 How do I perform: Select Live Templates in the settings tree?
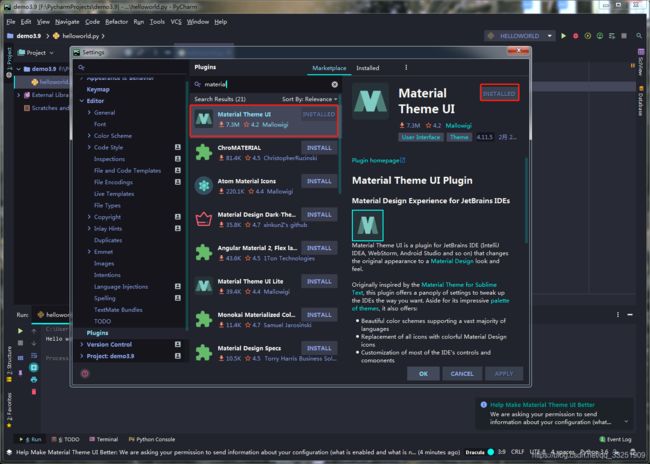click(114, 194)
